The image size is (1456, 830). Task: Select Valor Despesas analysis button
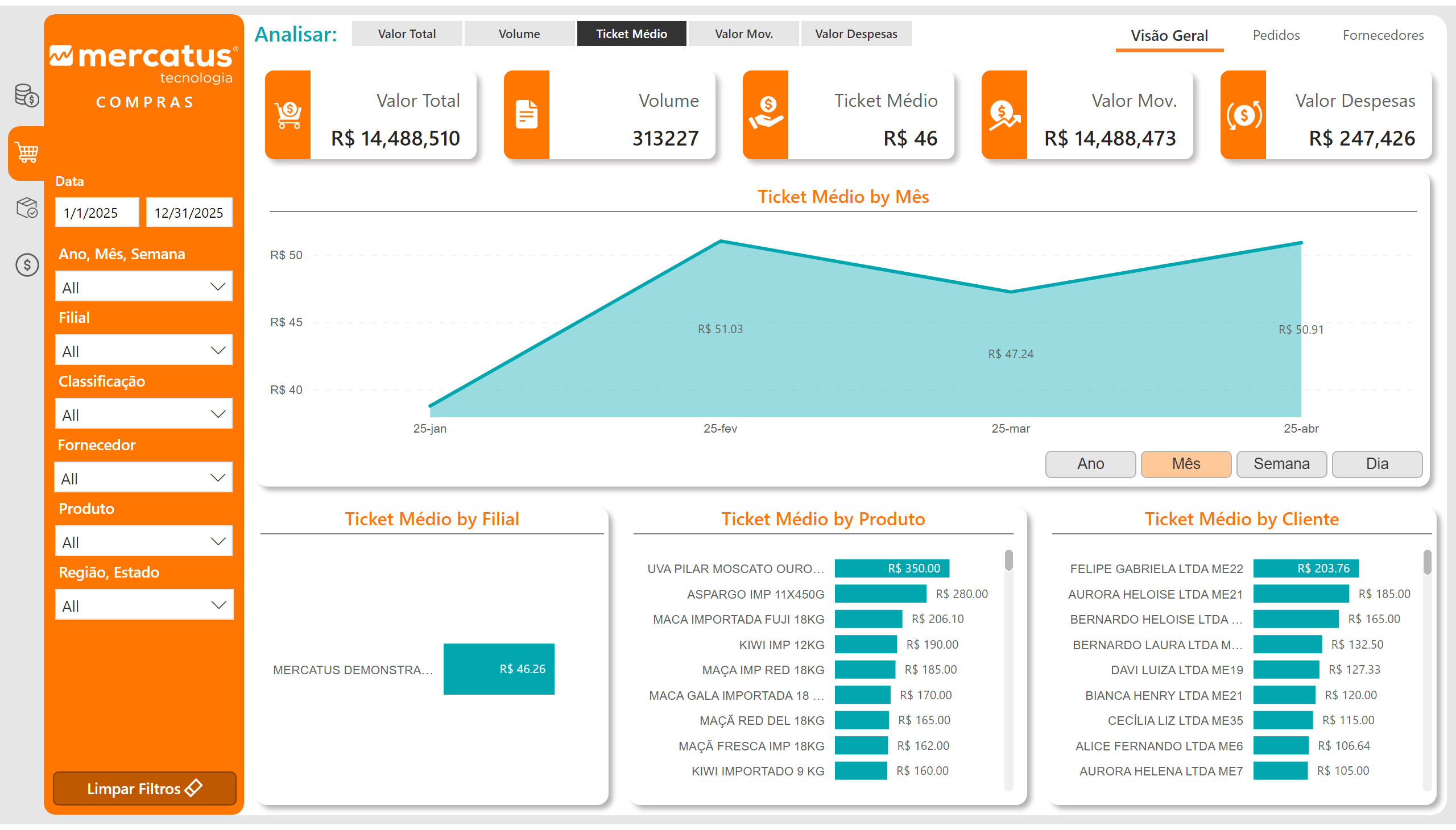(855, 34)
